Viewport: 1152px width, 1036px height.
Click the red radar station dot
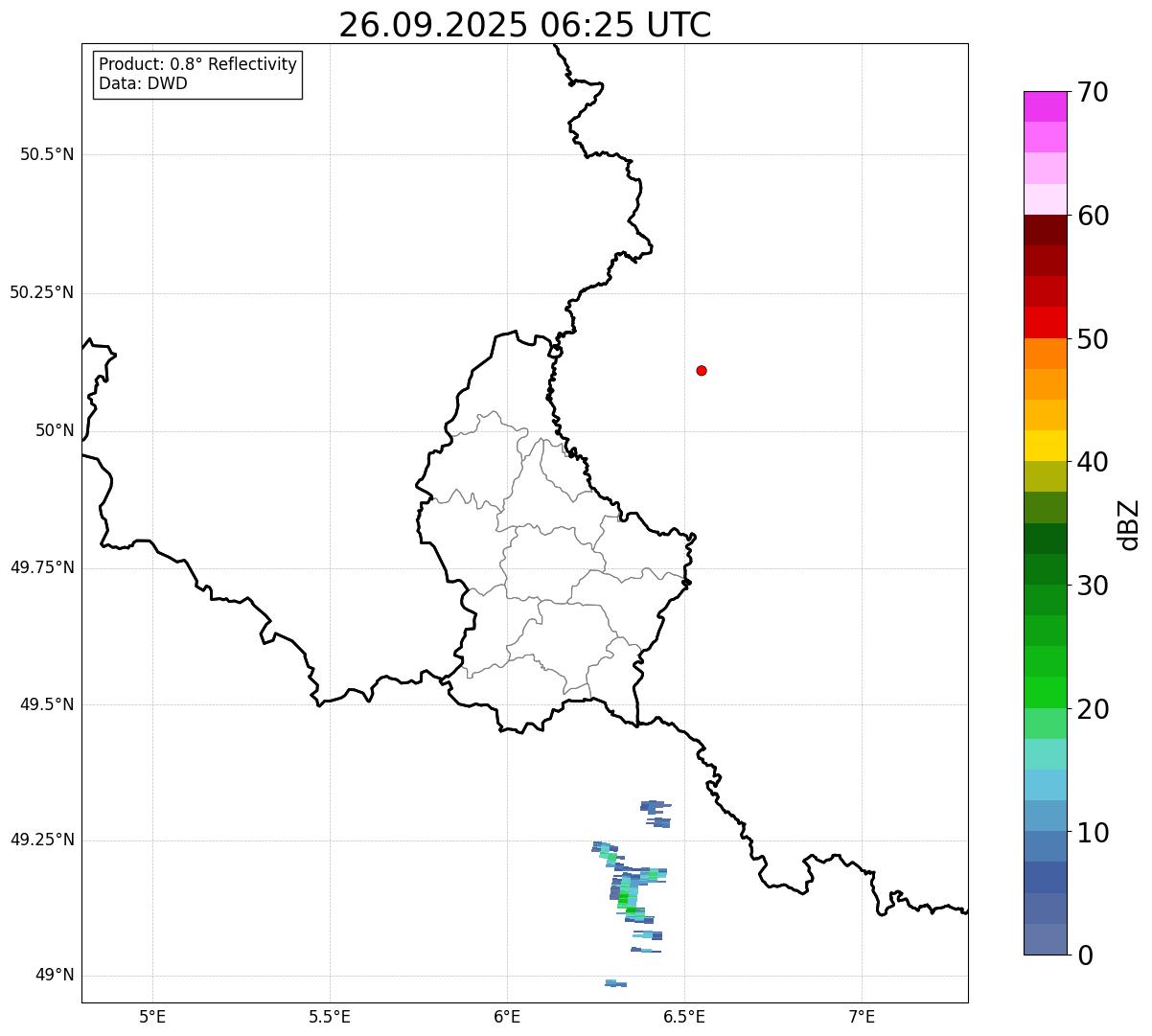point(702,370)
